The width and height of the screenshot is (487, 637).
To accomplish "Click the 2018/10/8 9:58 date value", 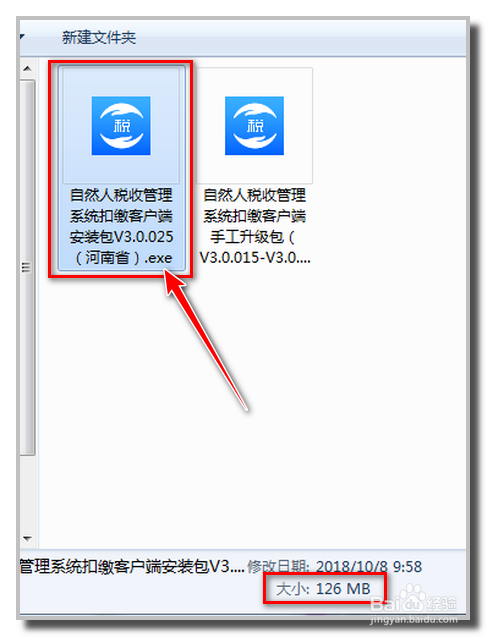I will [x=369, y=566].
